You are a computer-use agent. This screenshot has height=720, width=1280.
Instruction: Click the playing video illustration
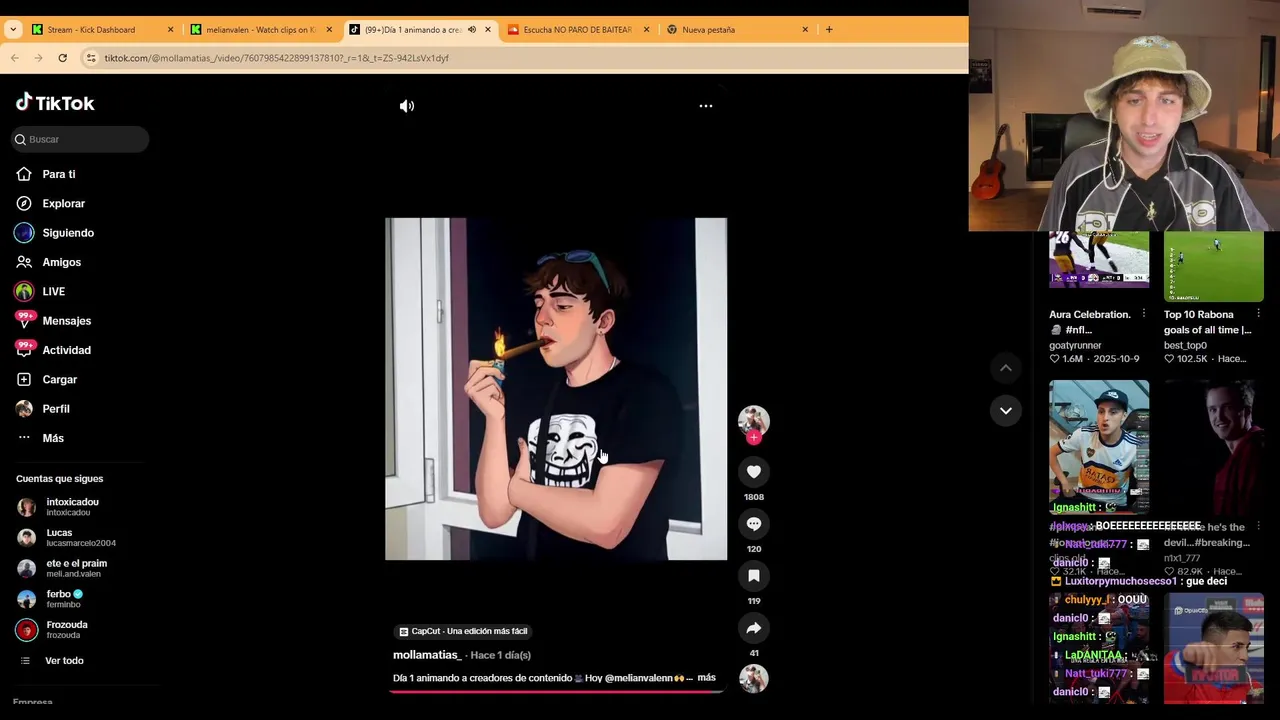(x=556, y=389)
